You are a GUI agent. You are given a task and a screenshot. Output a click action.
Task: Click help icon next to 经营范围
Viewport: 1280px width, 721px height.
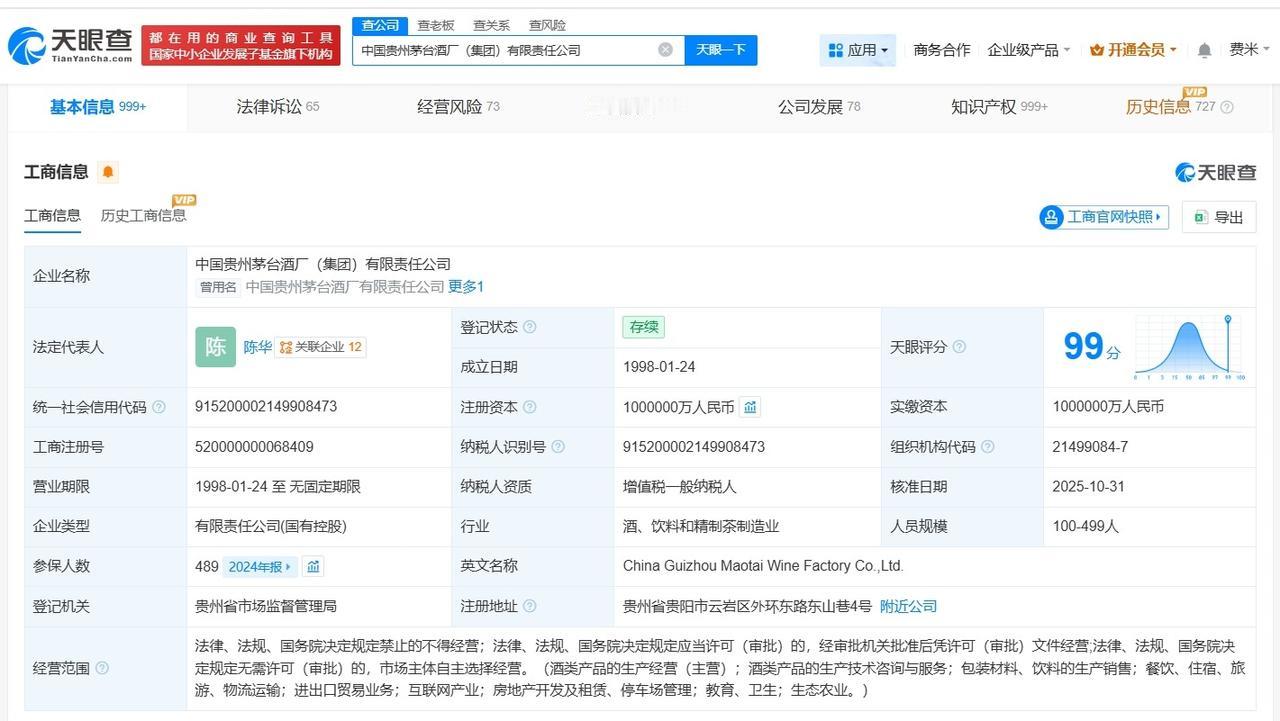tap(102, 668)
